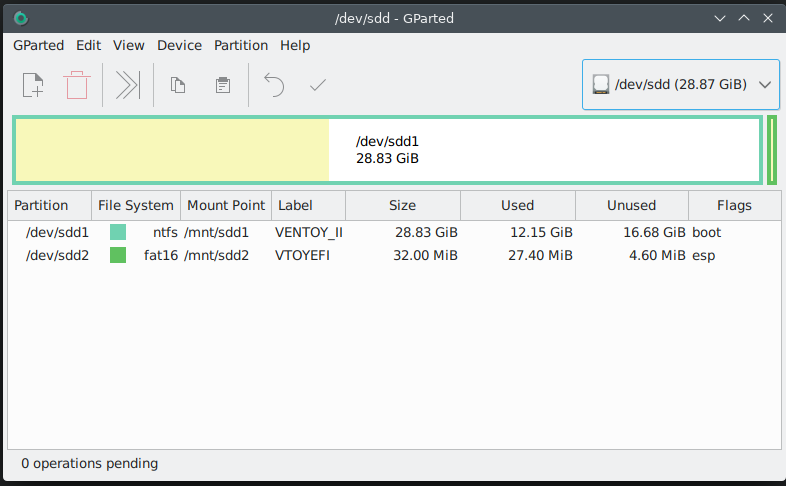This screenshot has height=486, width=786.
Task: Click the New partition toolbar icon
Action: pos(33,85)
